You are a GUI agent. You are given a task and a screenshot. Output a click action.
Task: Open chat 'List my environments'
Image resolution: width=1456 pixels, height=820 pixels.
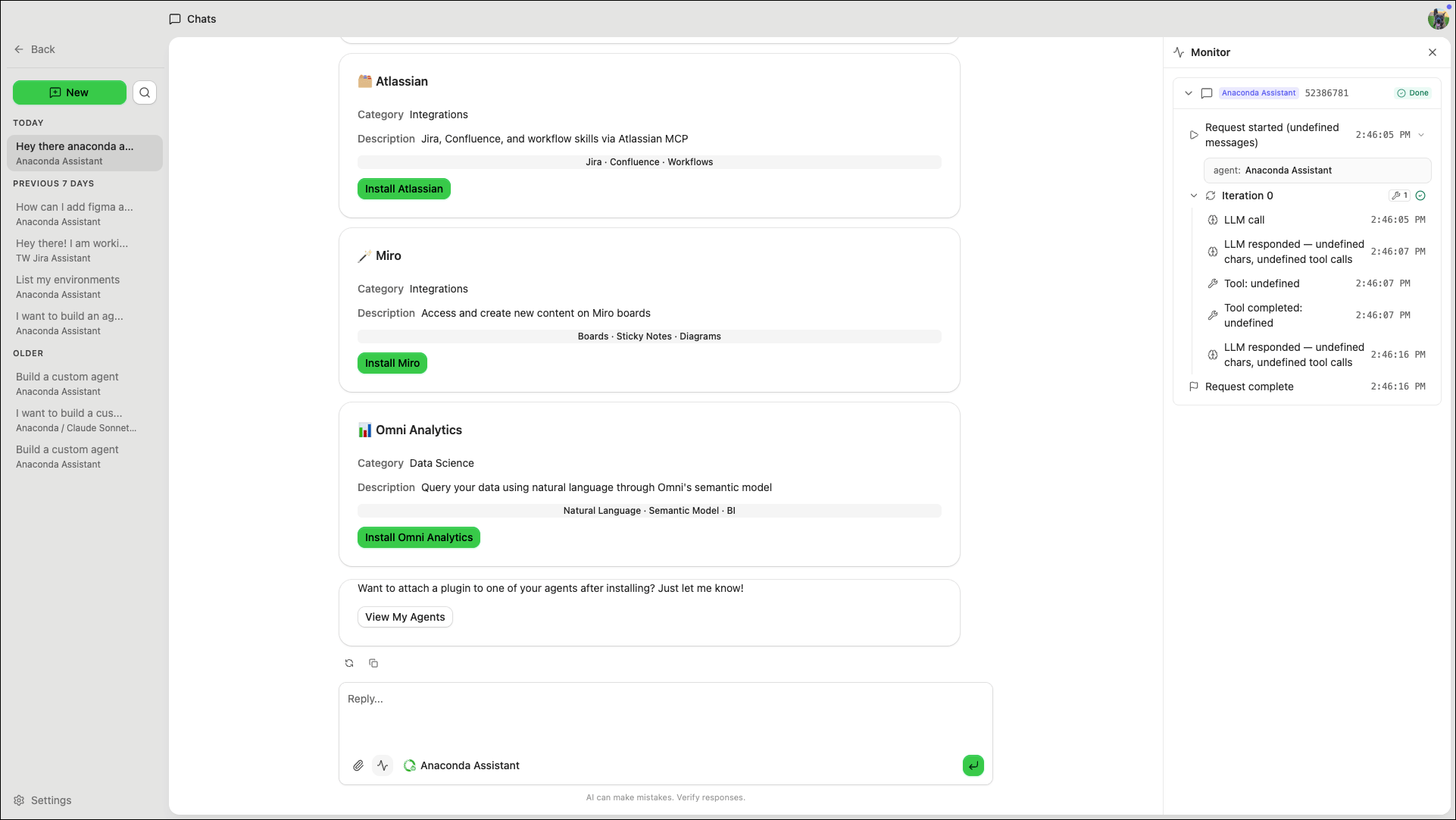pos(85,286)
